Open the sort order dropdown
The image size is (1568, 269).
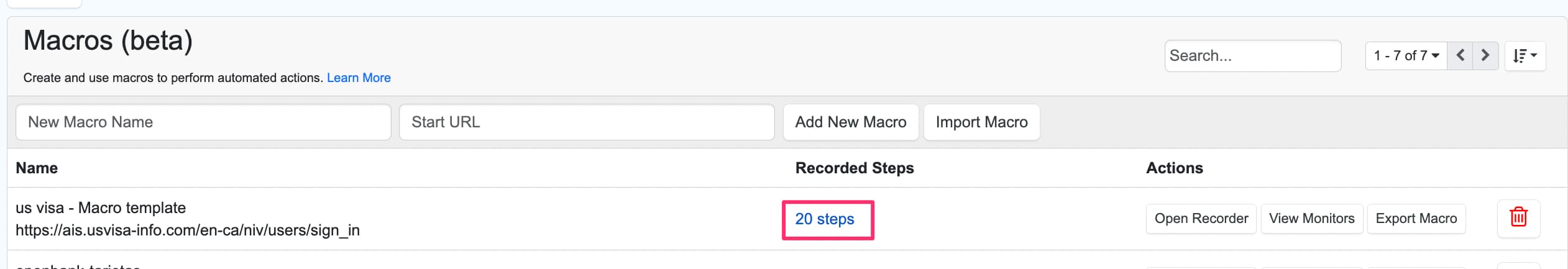(1524, 56)
